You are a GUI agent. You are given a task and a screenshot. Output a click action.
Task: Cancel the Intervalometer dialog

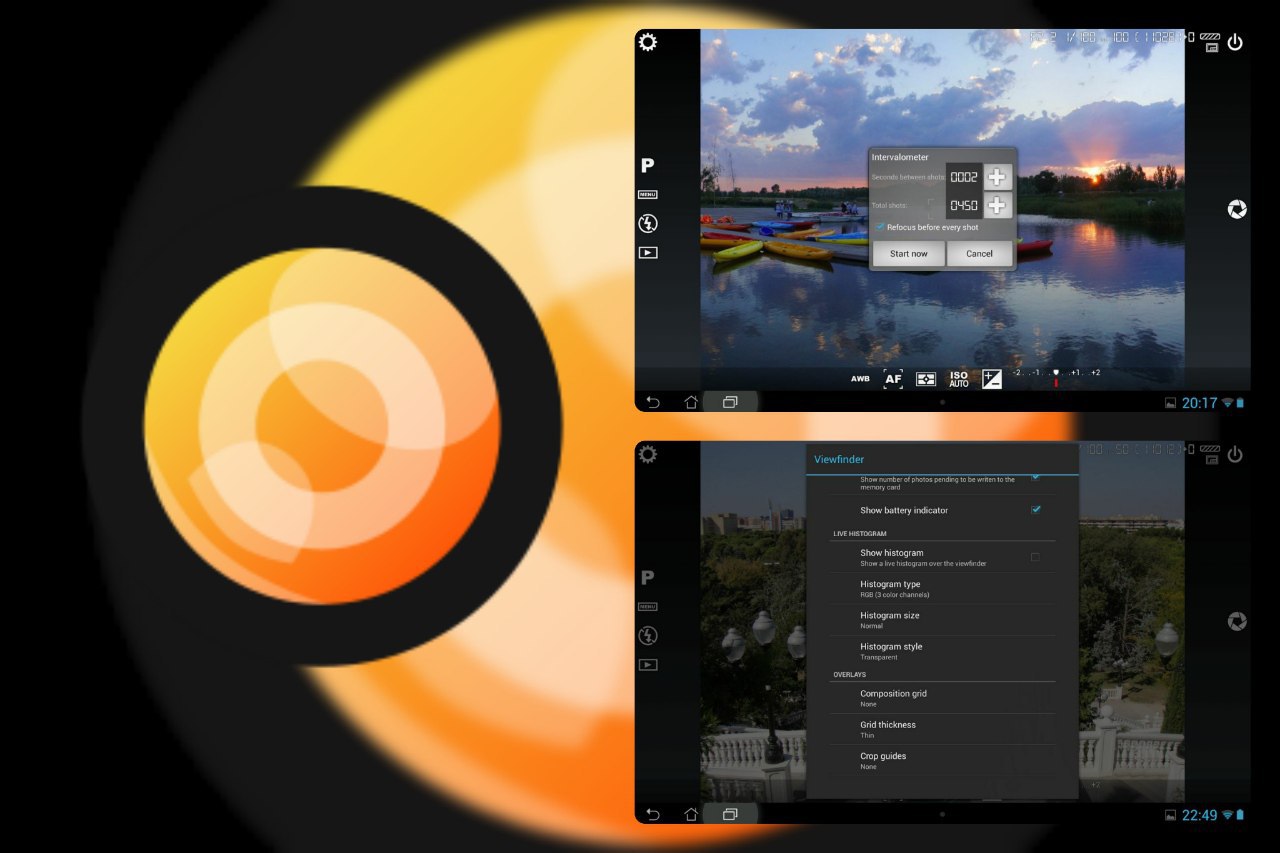pyautogui.click(x=979, y=254)
